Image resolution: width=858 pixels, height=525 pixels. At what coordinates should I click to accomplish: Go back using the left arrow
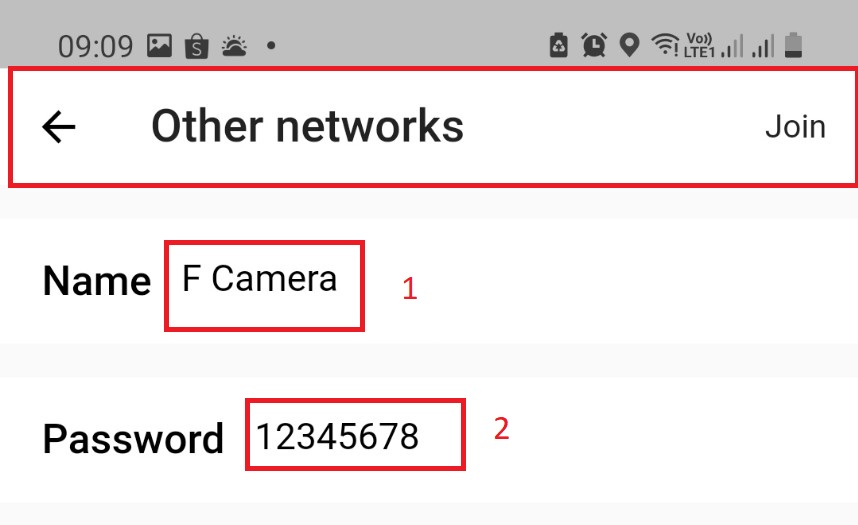click(59, 126)
